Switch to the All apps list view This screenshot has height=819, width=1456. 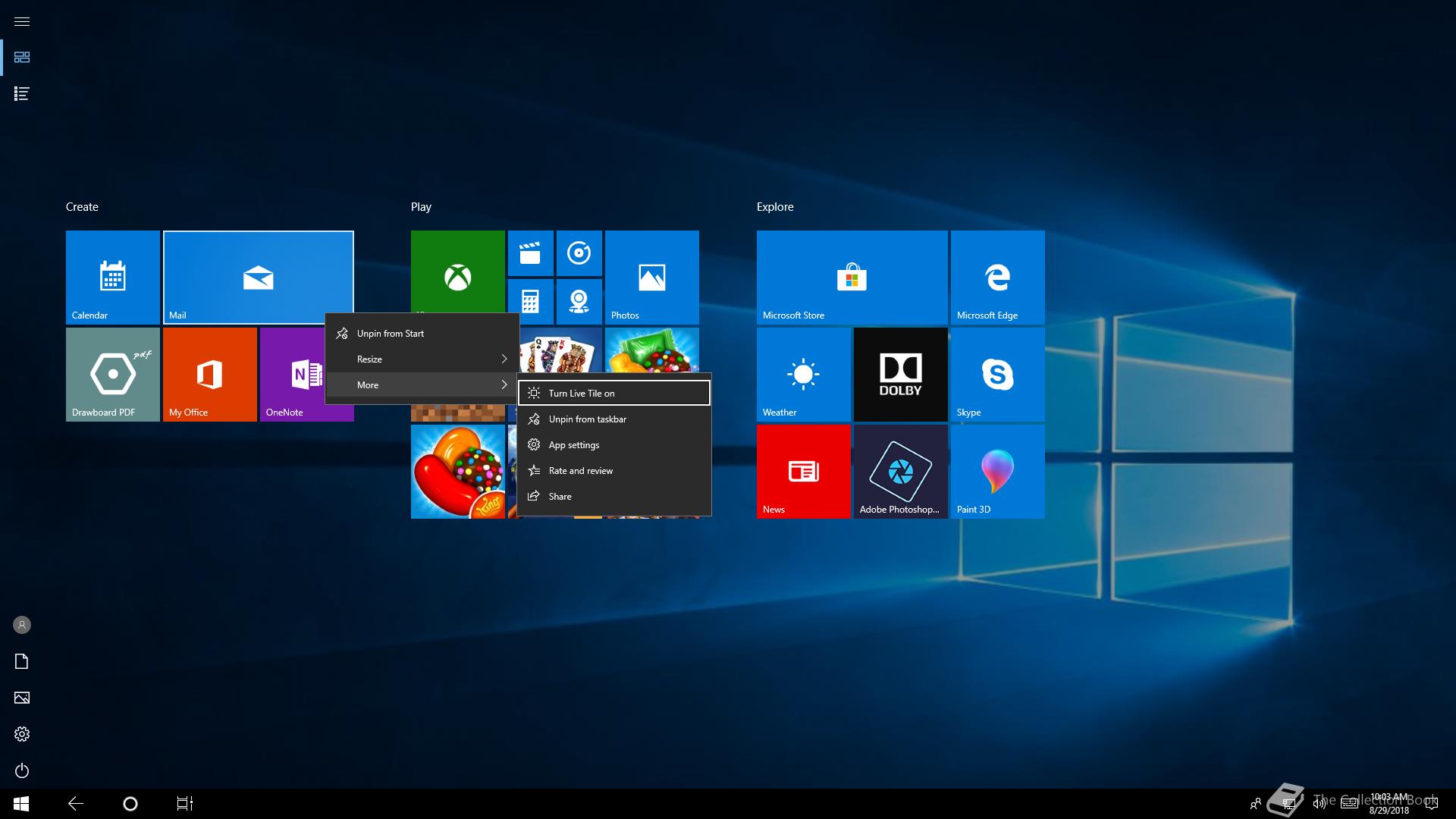(22, 94)
